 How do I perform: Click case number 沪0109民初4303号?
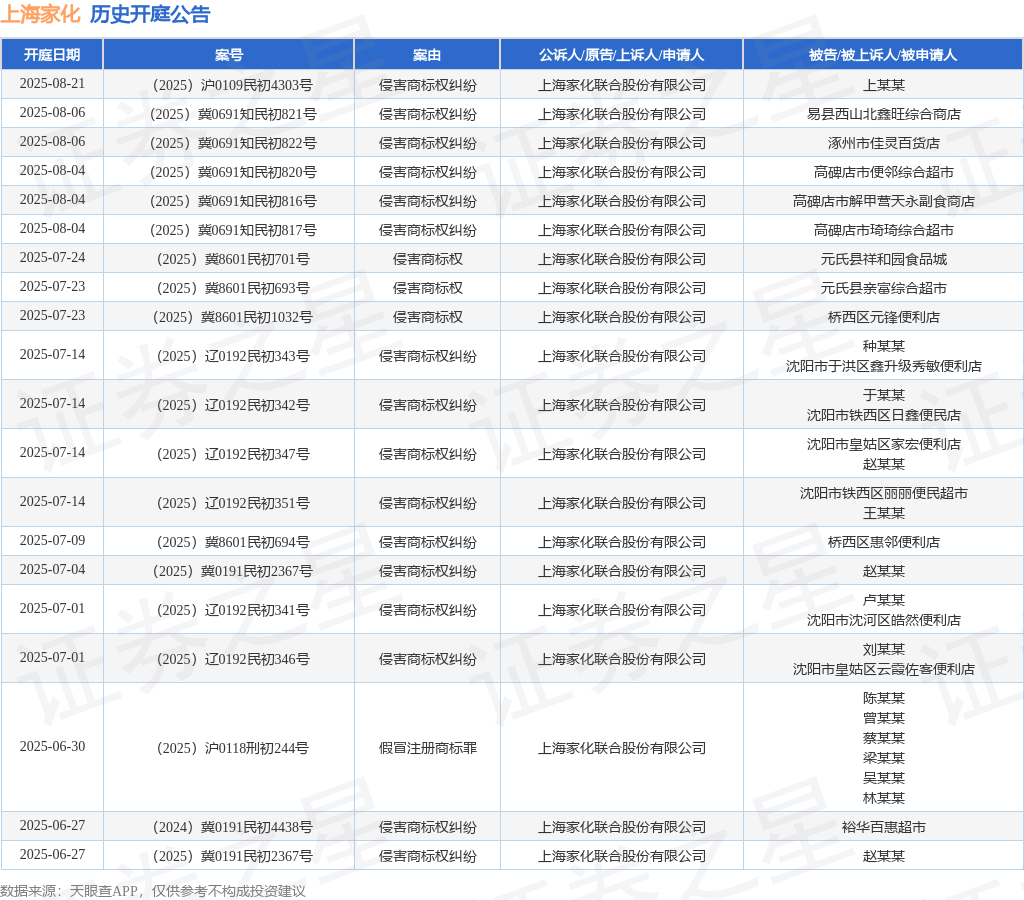232,85
